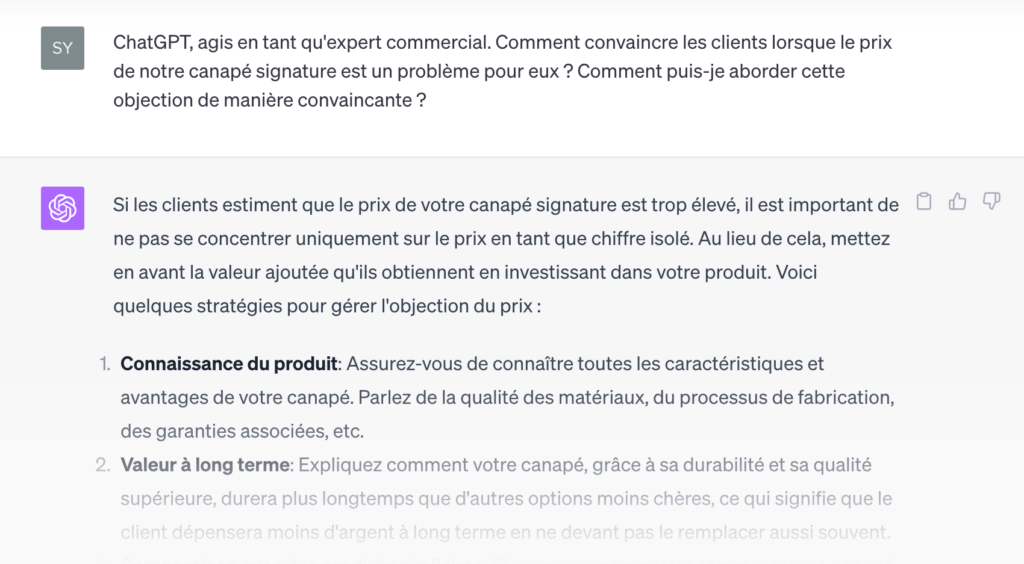Click the list number 1 marker
This screenshot has width=1024, height=564.
(x=104, y=364)
